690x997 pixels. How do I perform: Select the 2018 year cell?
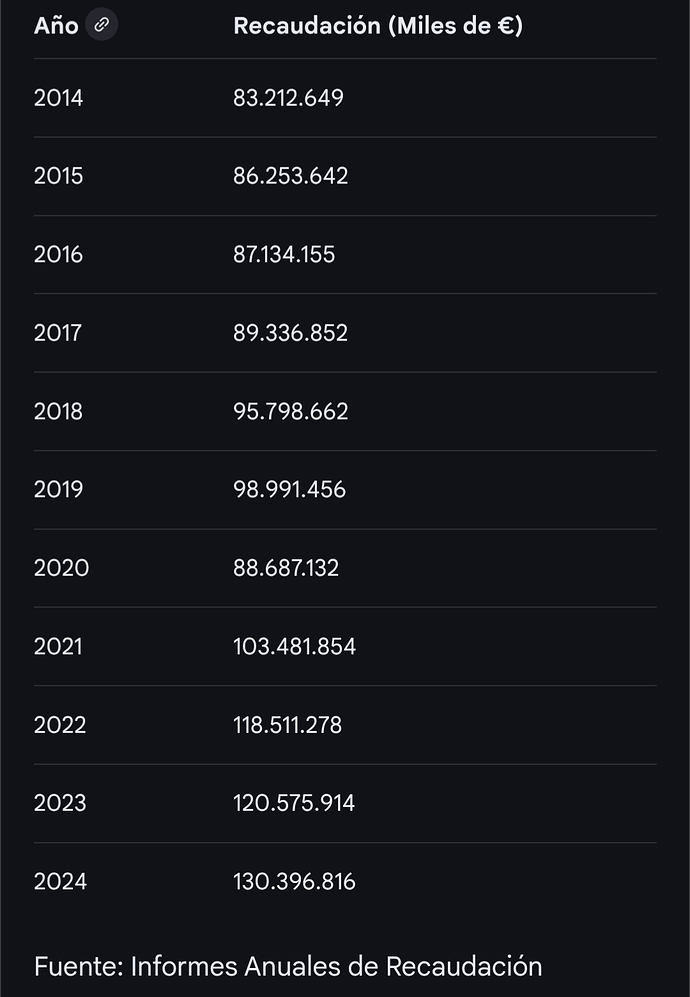59,411
